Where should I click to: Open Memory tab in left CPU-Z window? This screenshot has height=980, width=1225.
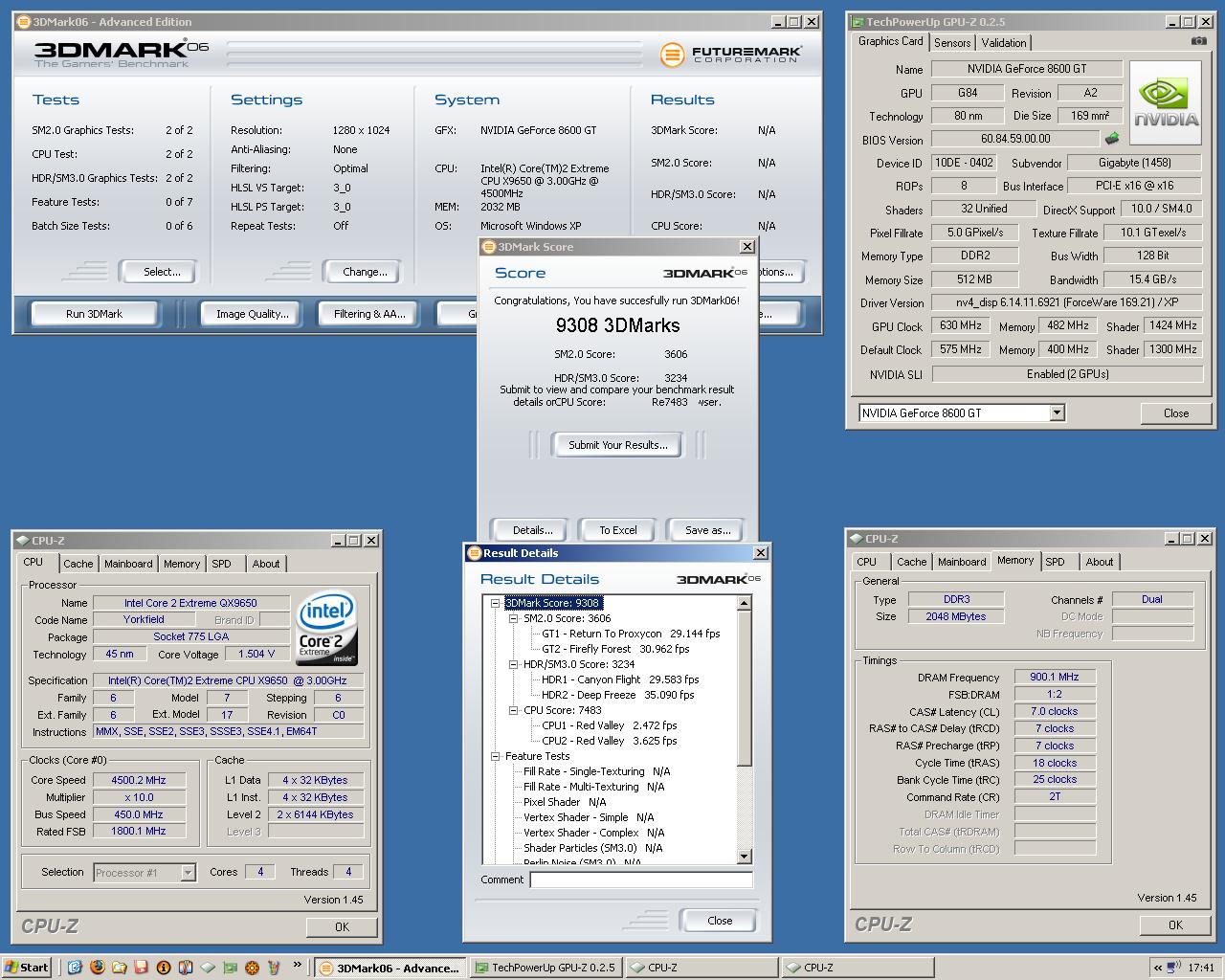[x=182, y=564]
